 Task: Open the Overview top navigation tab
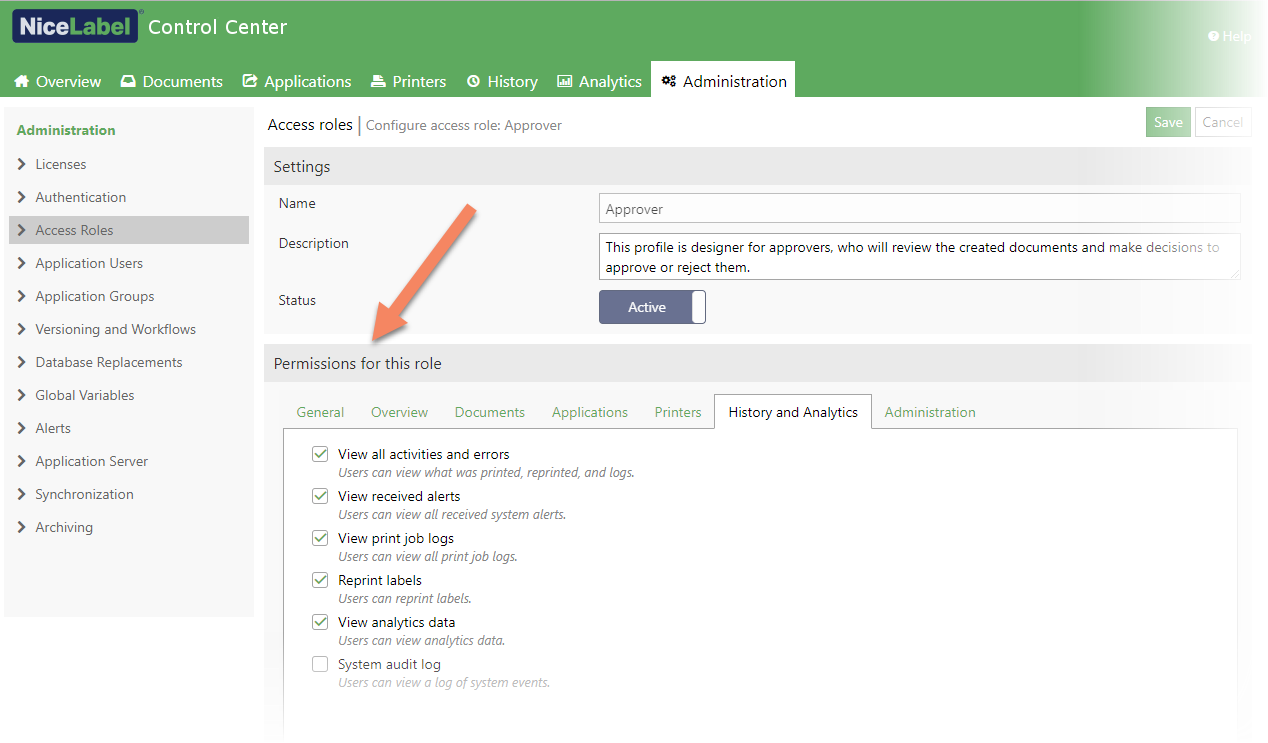(58, 81)
